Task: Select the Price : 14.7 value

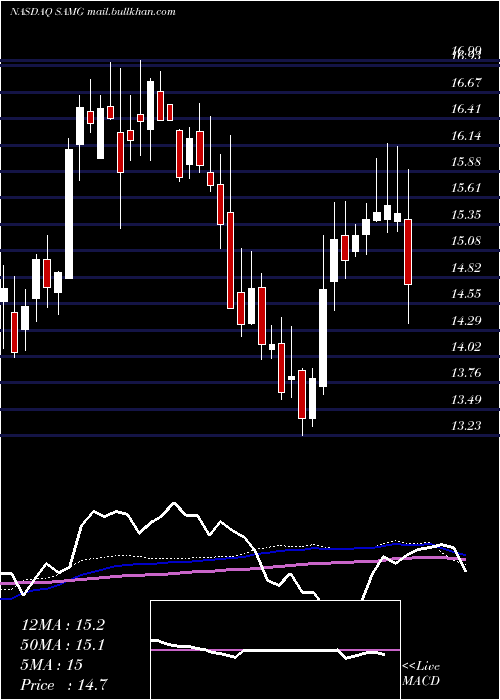Action: point(63,685)
